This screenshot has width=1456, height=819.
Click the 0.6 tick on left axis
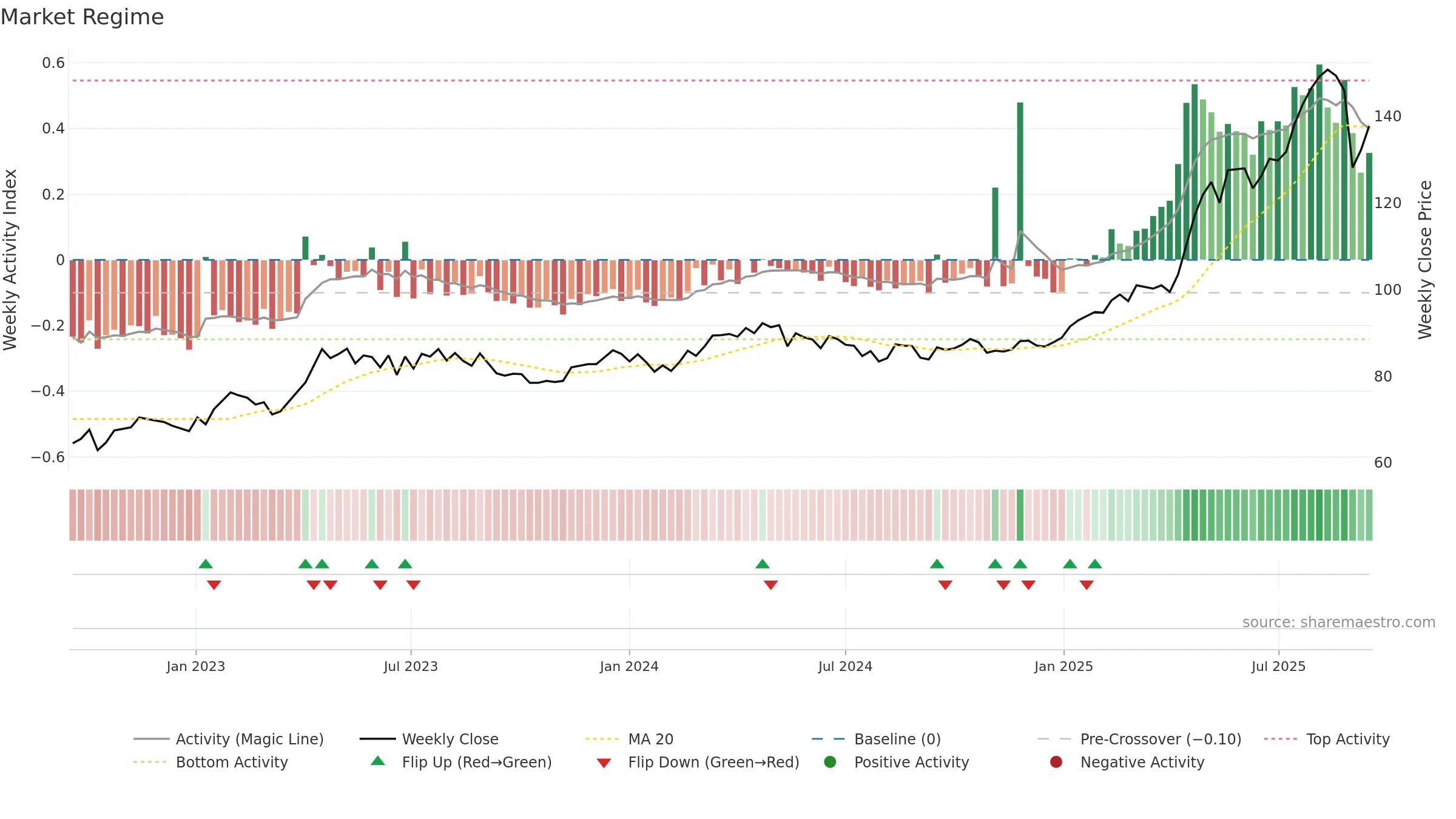[53, 63]
